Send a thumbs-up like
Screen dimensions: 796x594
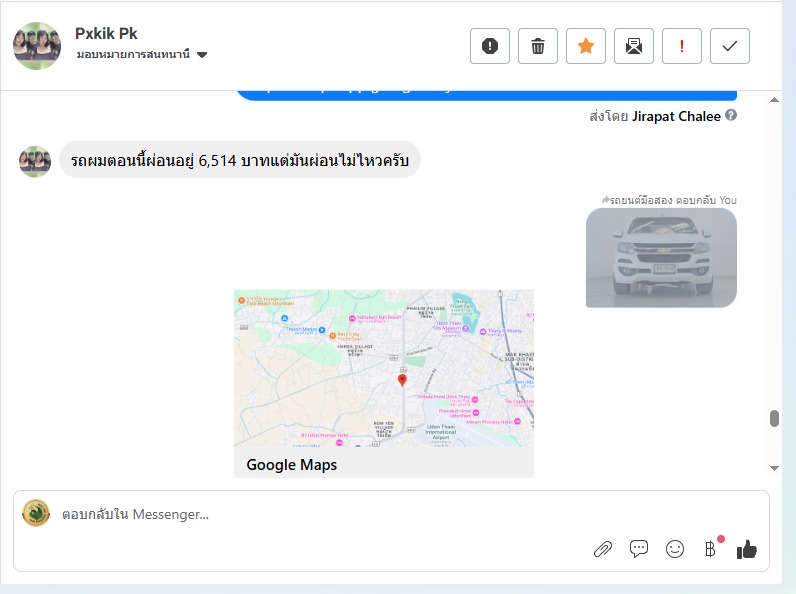(x=746, y=548)
